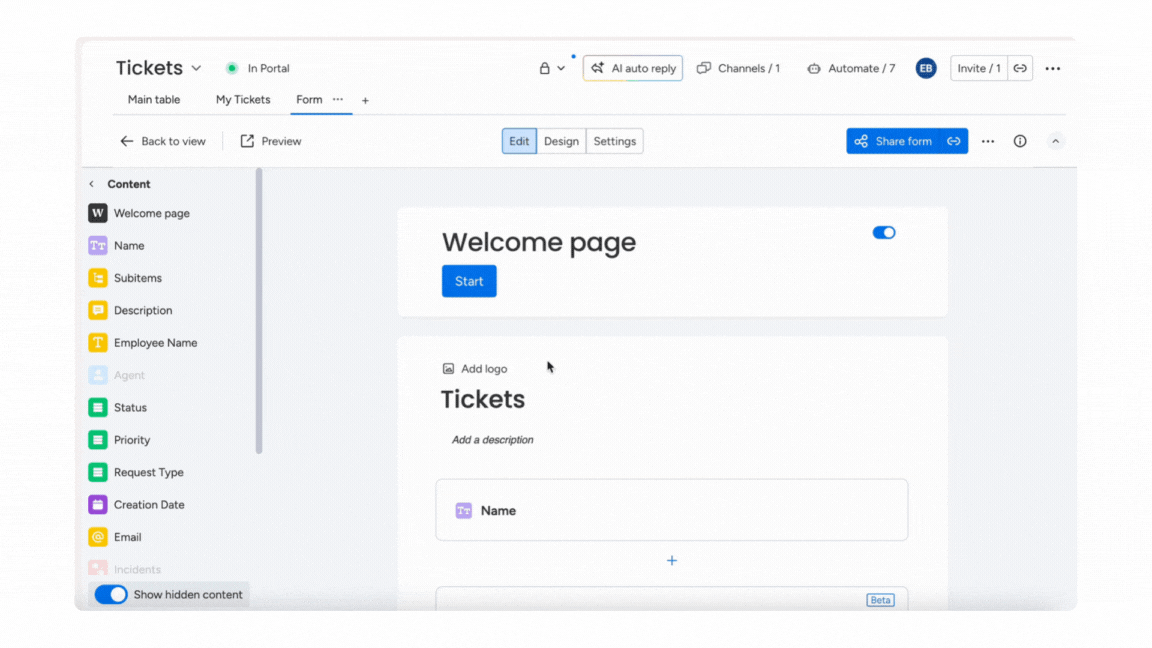This screenshot has height=648, width=1152.
Task: Click the Beta badge
Action: point(880,600)
